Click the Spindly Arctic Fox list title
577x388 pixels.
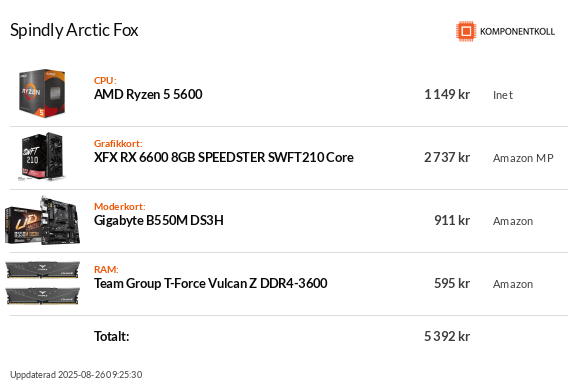click(x=74, y=30)
